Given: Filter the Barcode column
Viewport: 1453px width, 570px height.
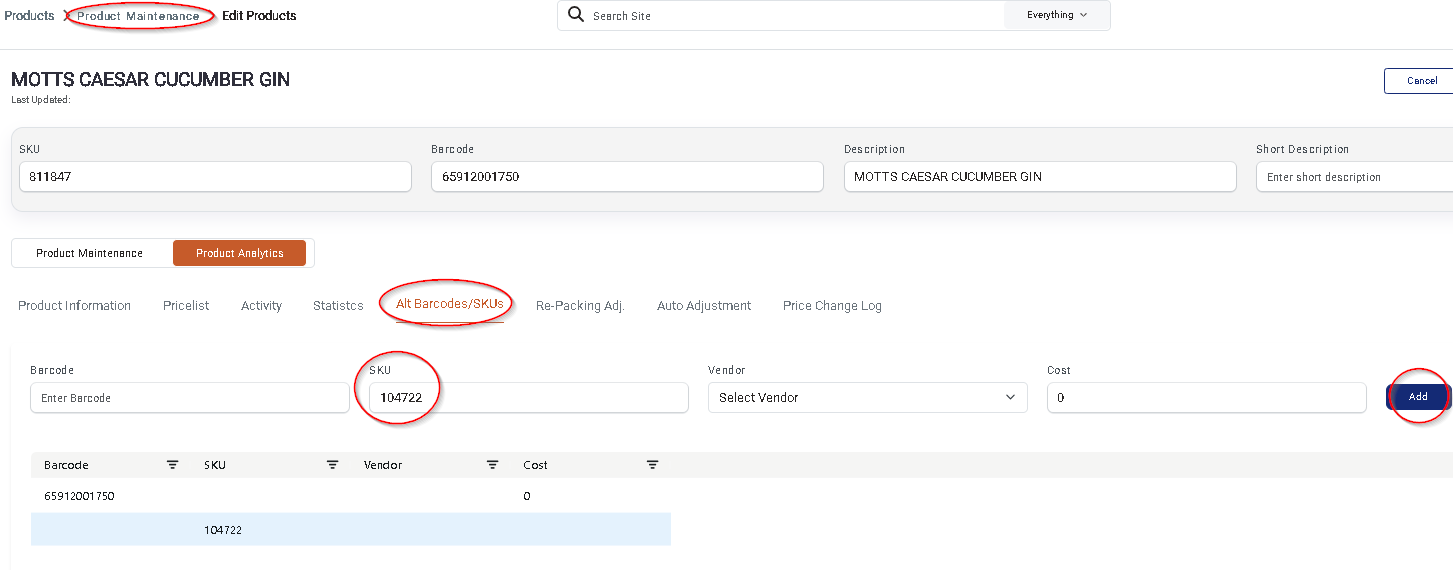Looking at the screenshot, I should pos(172,465).
